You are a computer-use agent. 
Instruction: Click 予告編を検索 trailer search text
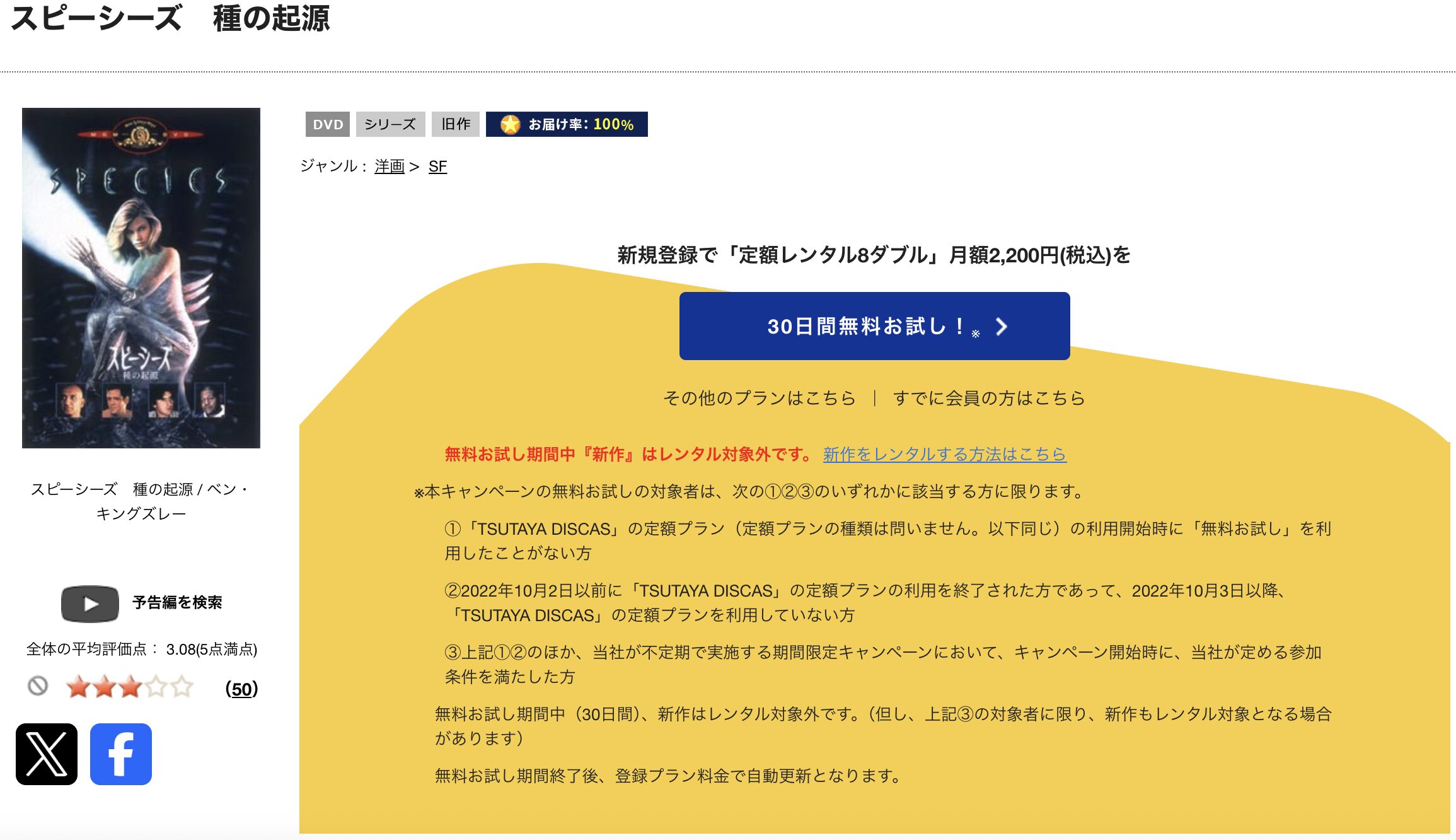coord(177,602)
